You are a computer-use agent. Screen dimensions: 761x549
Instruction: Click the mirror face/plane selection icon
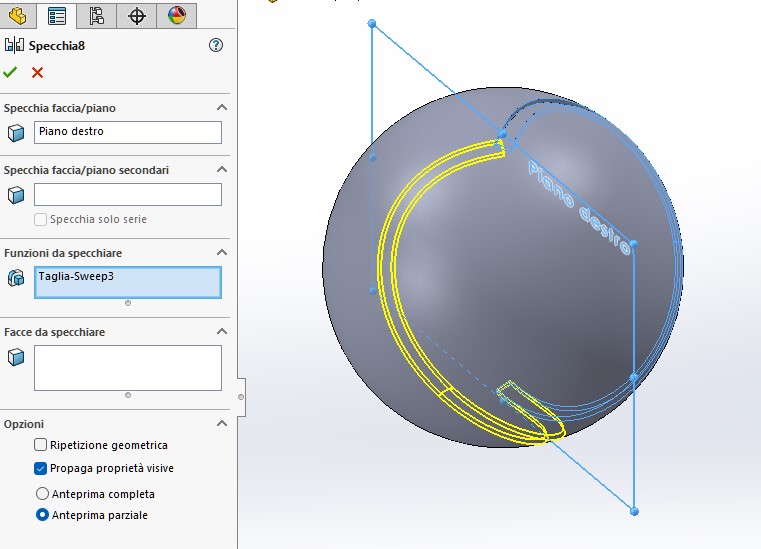point(16,133)
